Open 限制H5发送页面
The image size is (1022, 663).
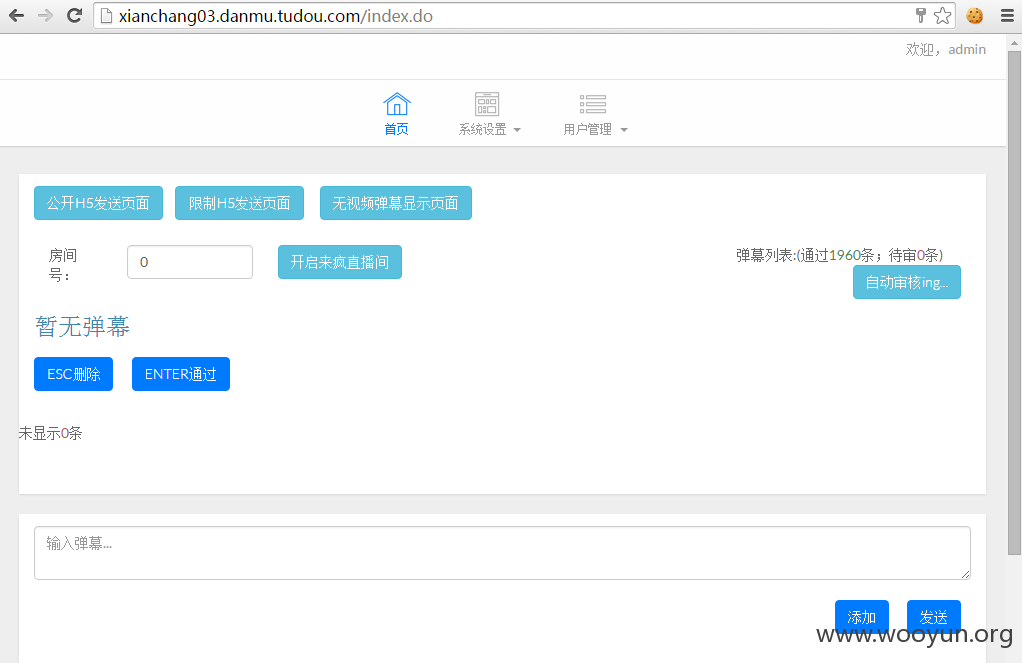(x=239, y=203)
